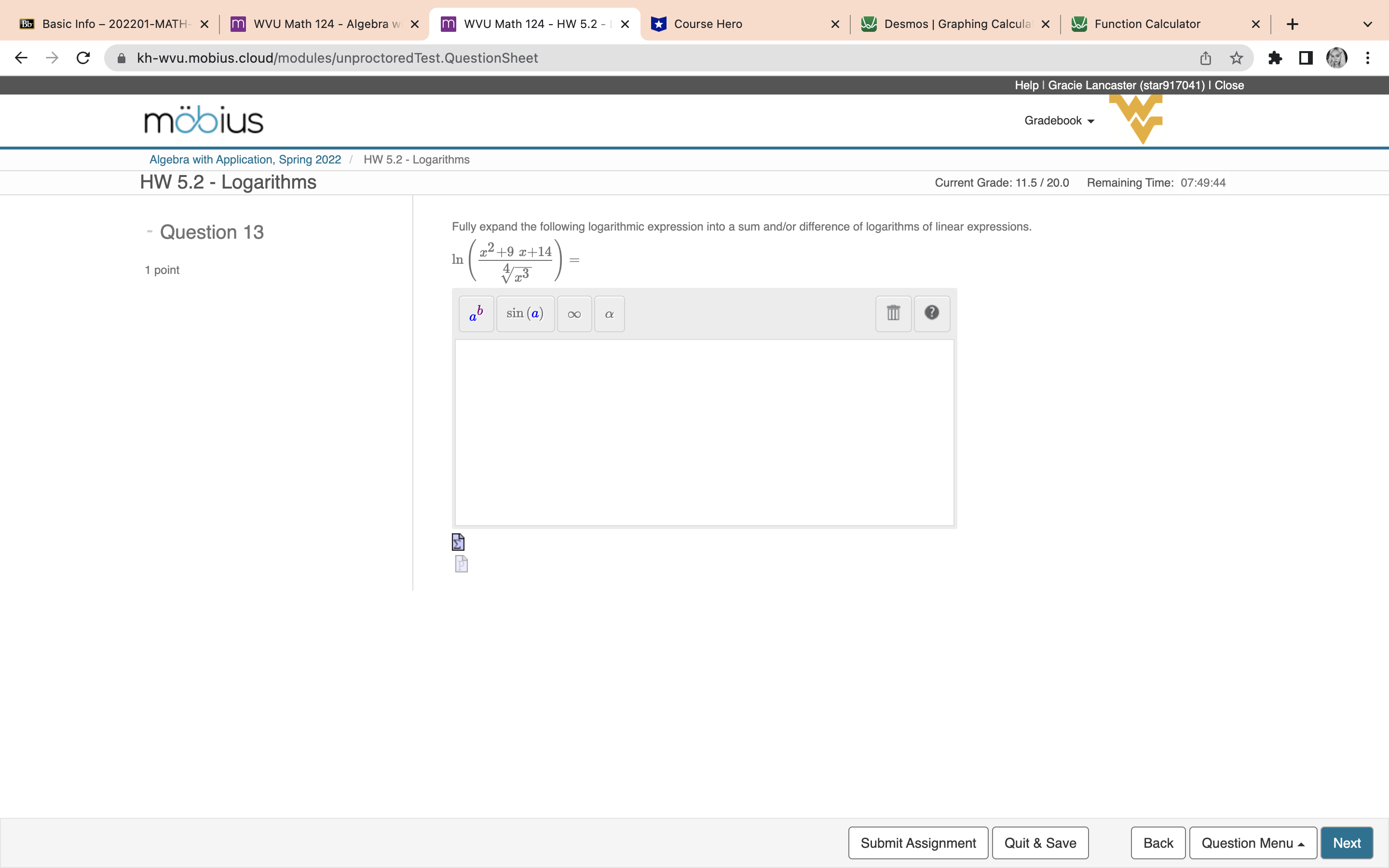Viewport: 1389px width, 868px height.
Task: Click the sigma equation editor mode icon
Action: (x=458, y=542)
